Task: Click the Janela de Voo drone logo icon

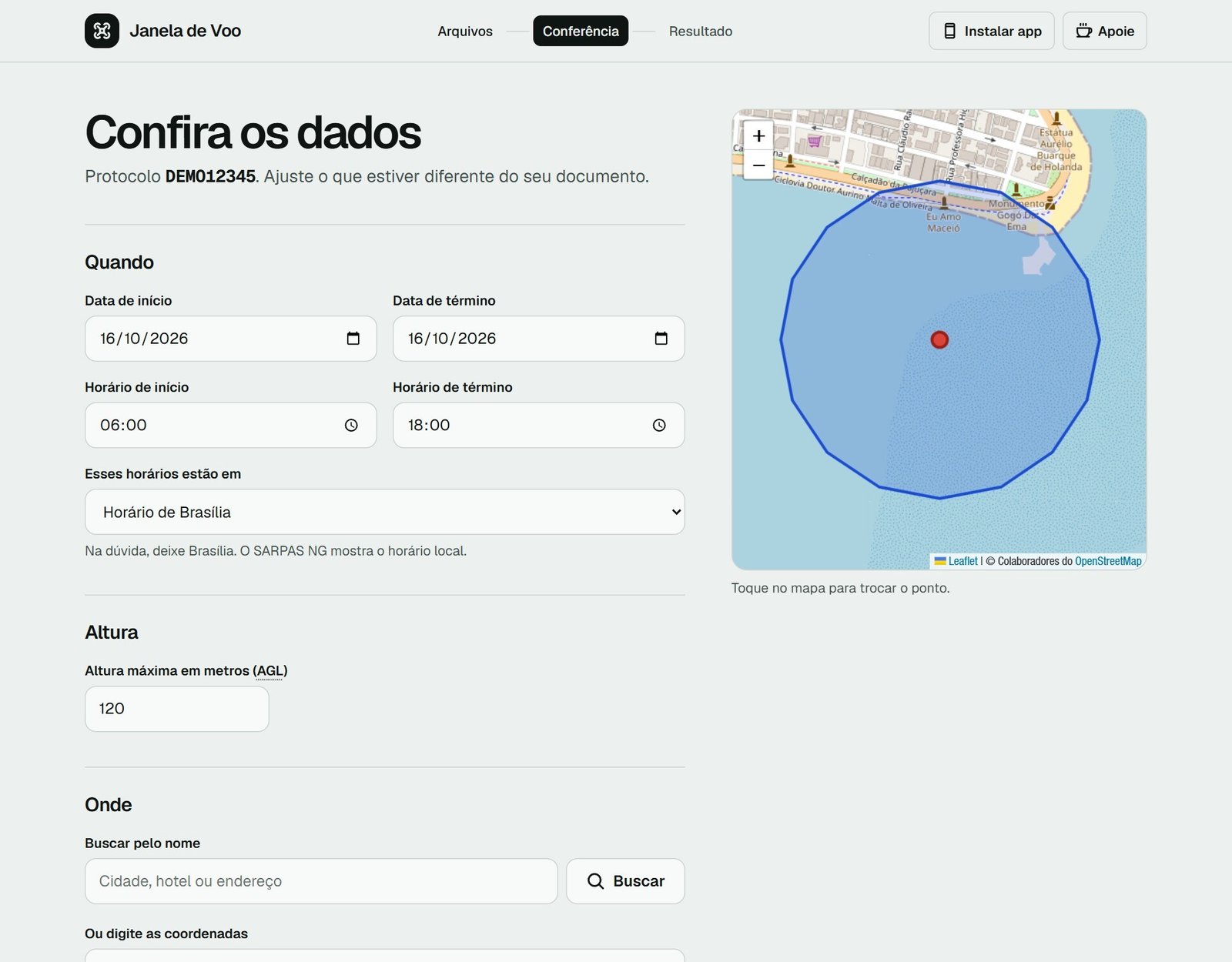Action: point(102,31)
